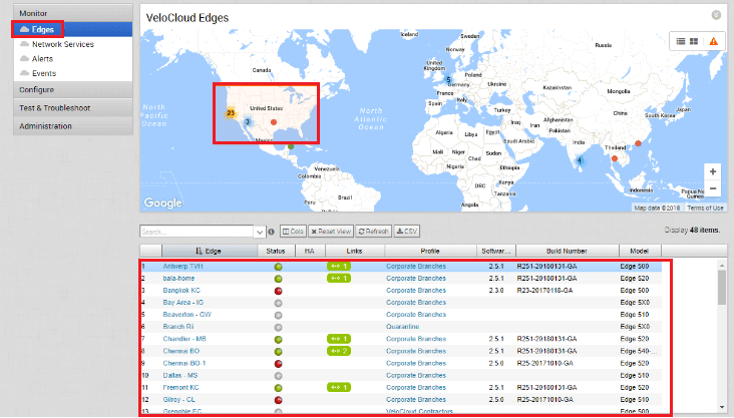Click the red marker in Thailand
Screen dimensions: 734x418
(615, 159)
